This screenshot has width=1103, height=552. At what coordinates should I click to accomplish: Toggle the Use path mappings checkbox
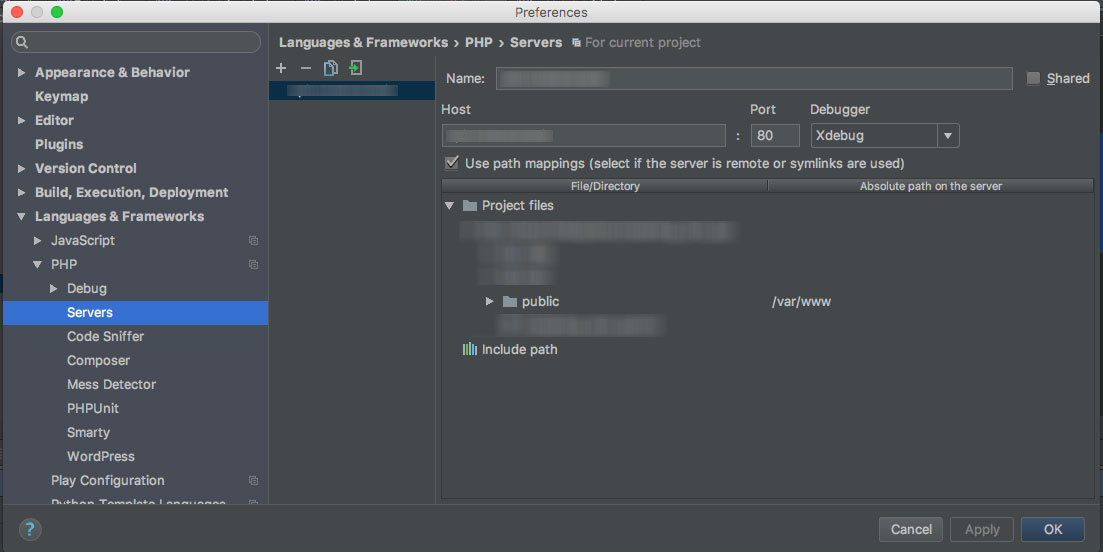point(452,163)
